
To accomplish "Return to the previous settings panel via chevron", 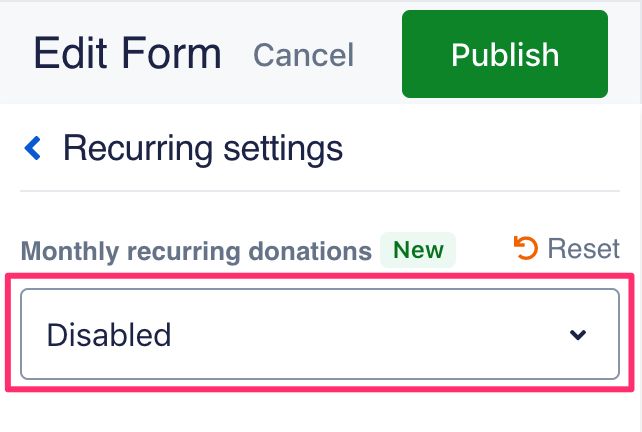I will click(33, 148).
